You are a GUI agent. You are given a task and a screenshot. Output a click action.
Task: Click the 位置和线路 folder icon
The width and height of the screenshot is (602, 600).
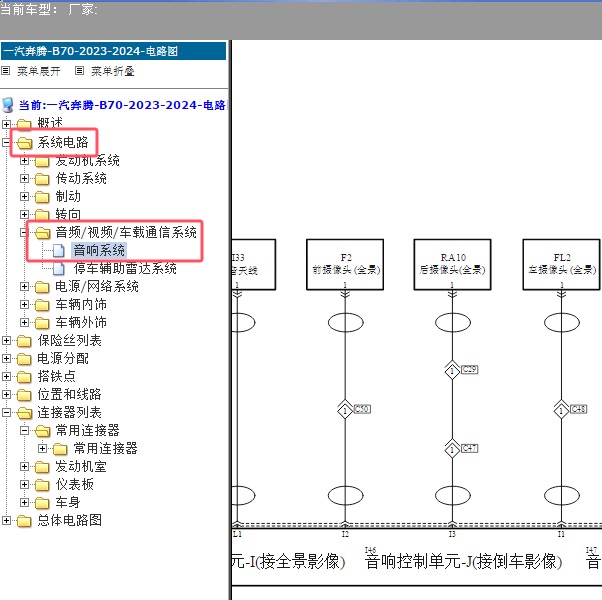pyautogui.click(x=24, y=395)
